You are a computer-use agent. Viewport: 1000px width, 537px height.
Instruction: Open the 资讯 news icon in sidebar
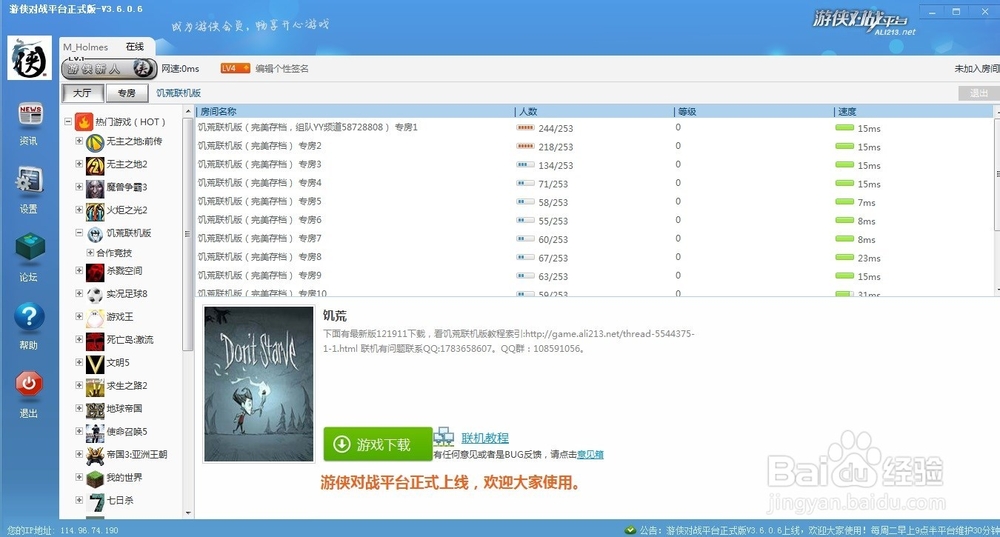pos(29,117)
